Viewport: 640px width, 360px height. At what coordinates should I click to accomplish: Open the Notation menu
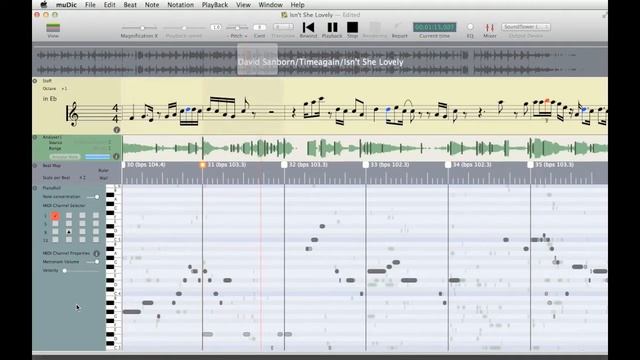click(180, 5)
